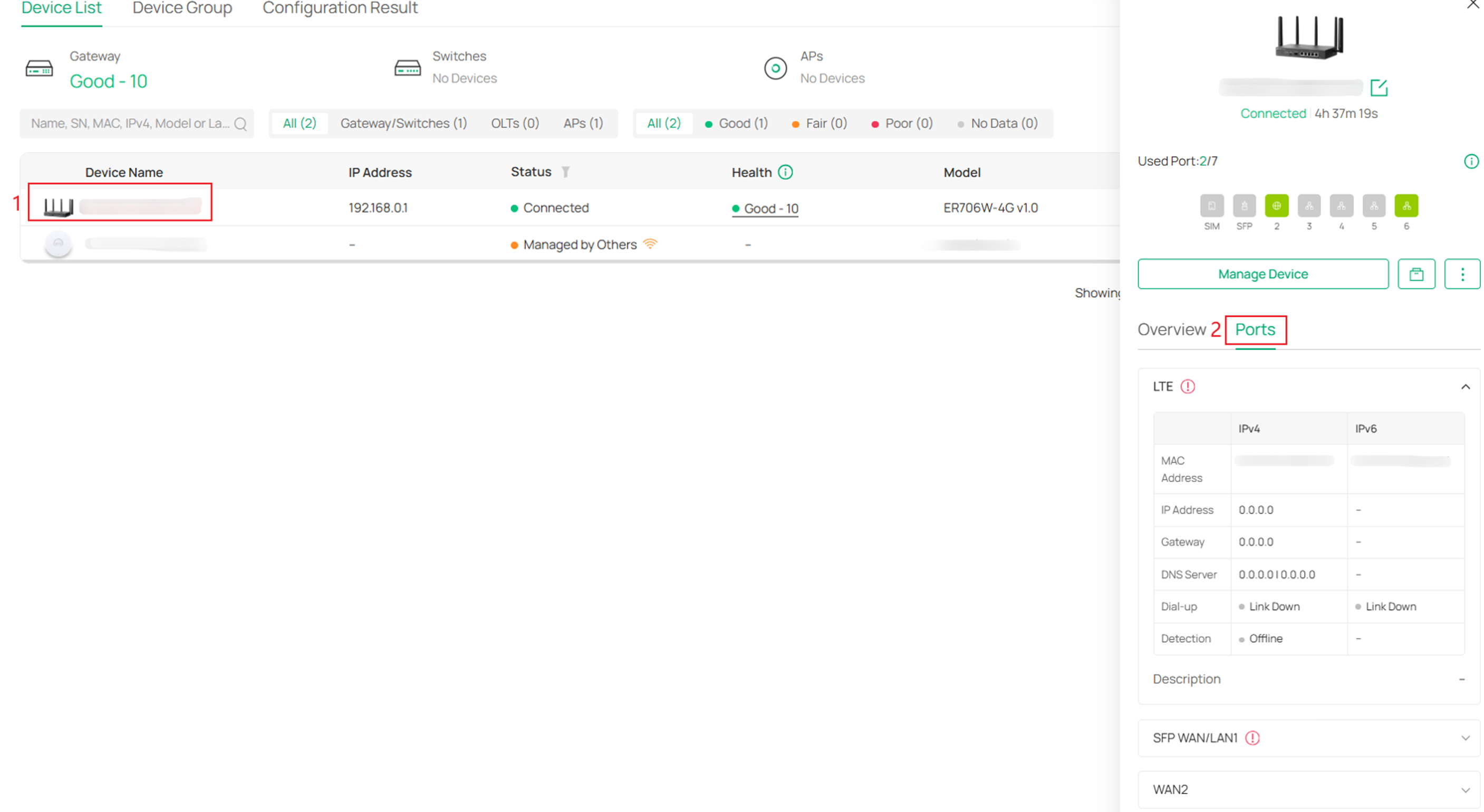Viewport: 1484px width, 812px height.
Task: Click the Description row in LTE section
Action: (1309, 679)
